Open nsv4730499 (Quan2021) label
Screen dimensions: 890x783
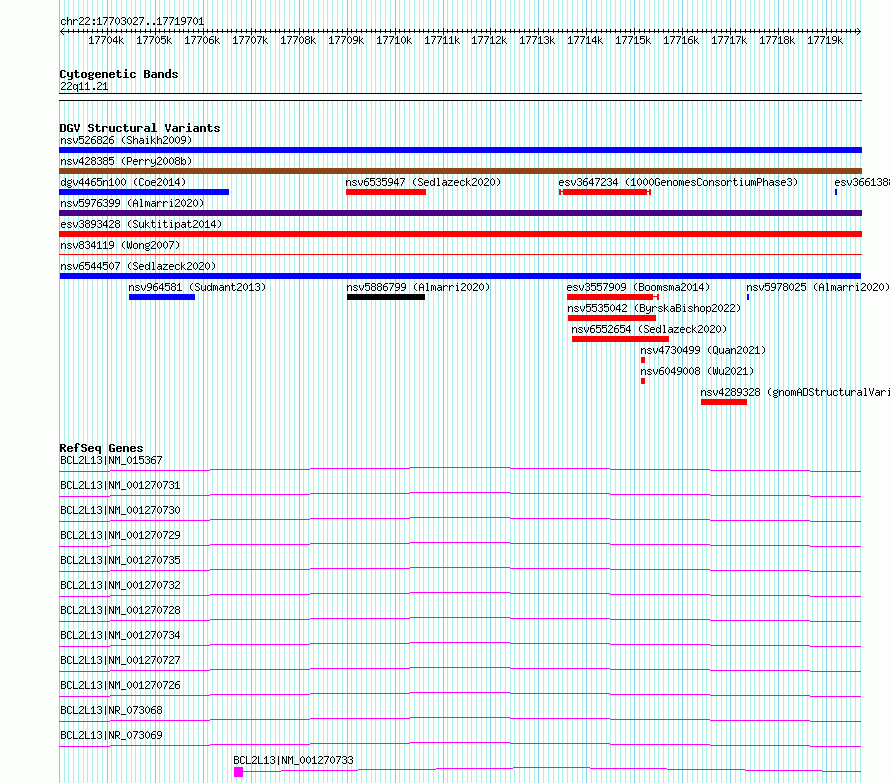(x=703, y=350)
